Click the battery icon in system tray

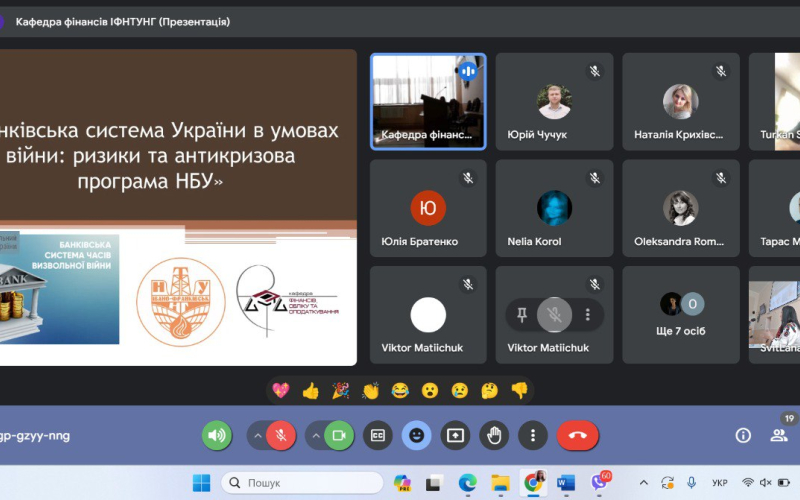coord(783,483)
